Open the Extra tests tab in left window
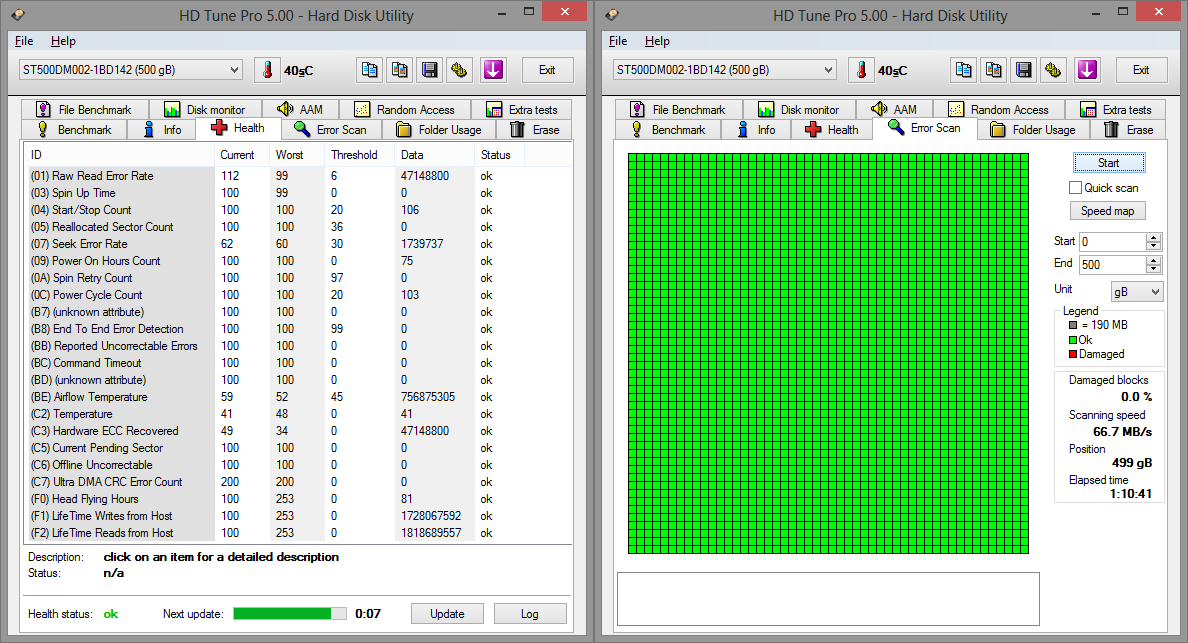Screen dimensions: 1188x643 (521, 110)
